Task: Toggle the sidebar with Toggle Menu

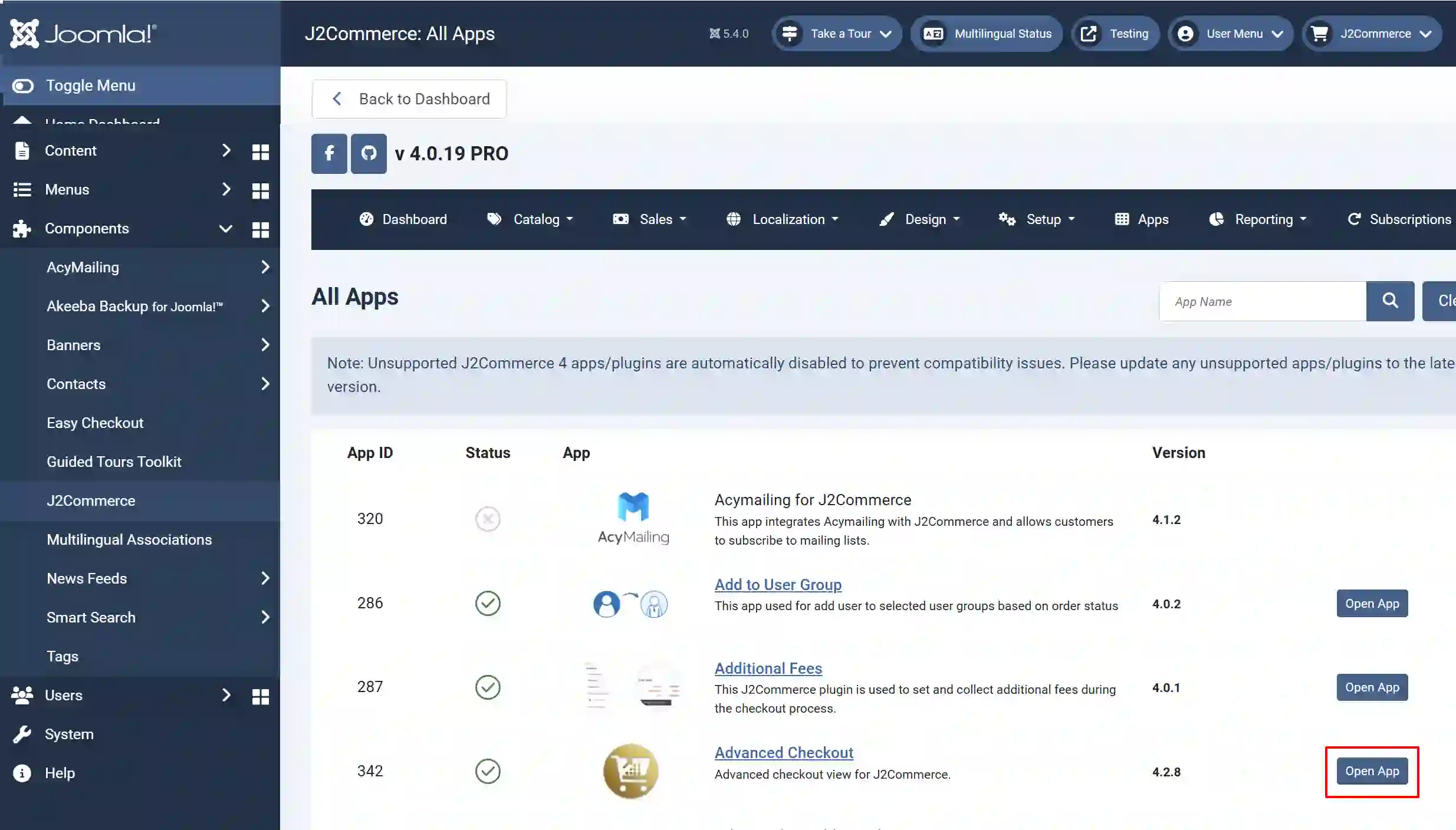Action: coord(140,85)
